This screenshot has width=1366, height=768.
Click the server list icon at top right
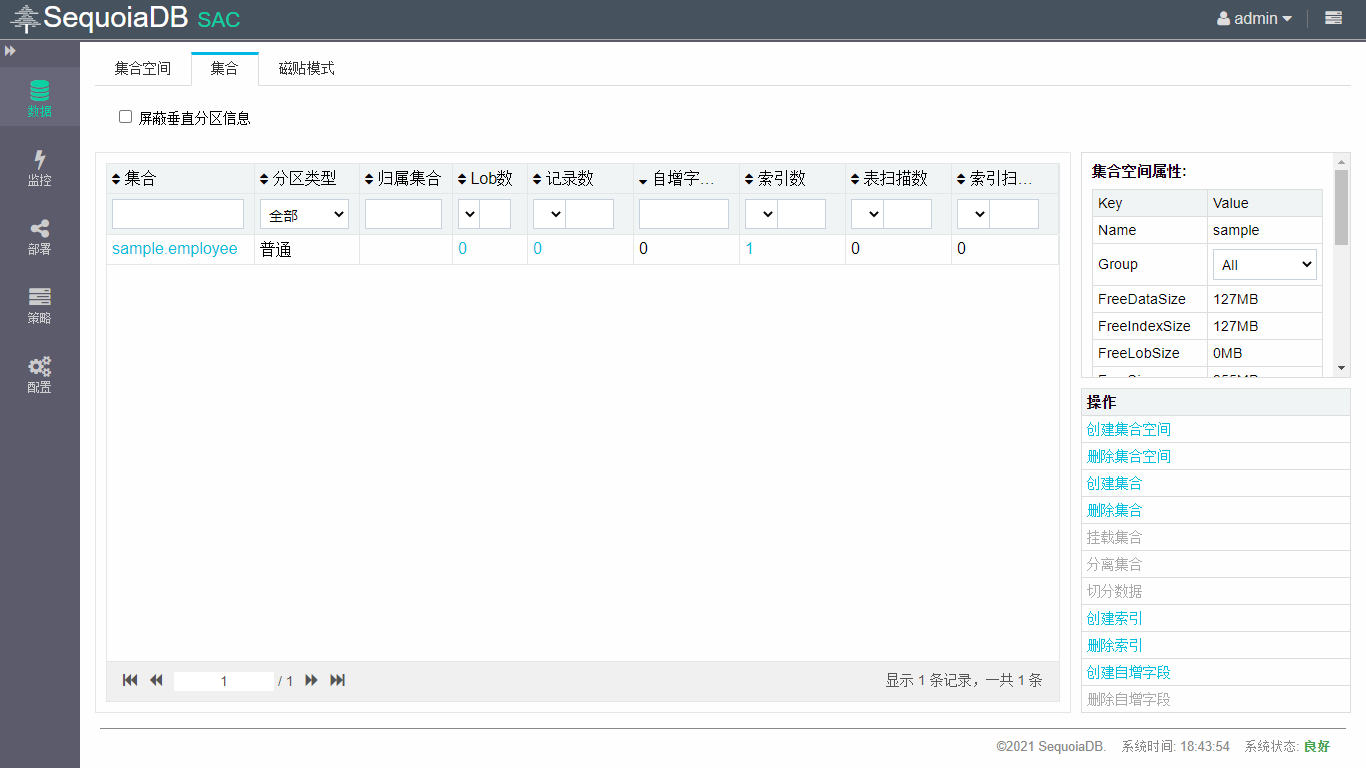1333,18
